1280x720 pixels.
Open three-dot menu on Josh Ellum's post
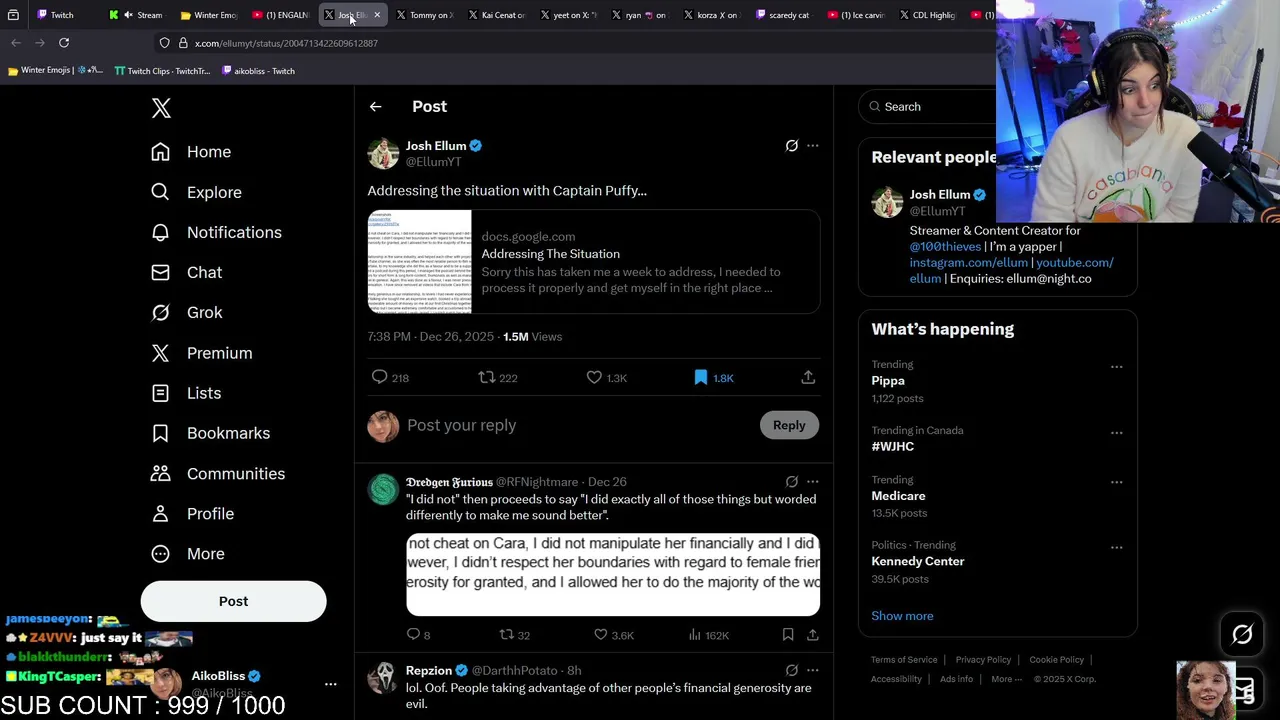812,146
